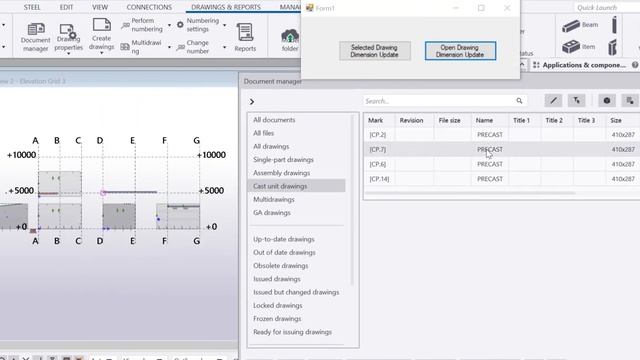The height and width of the screenshot is (360, 640).
Task: Switch to the STEEL ribbon tab
Action: [32, 7]
